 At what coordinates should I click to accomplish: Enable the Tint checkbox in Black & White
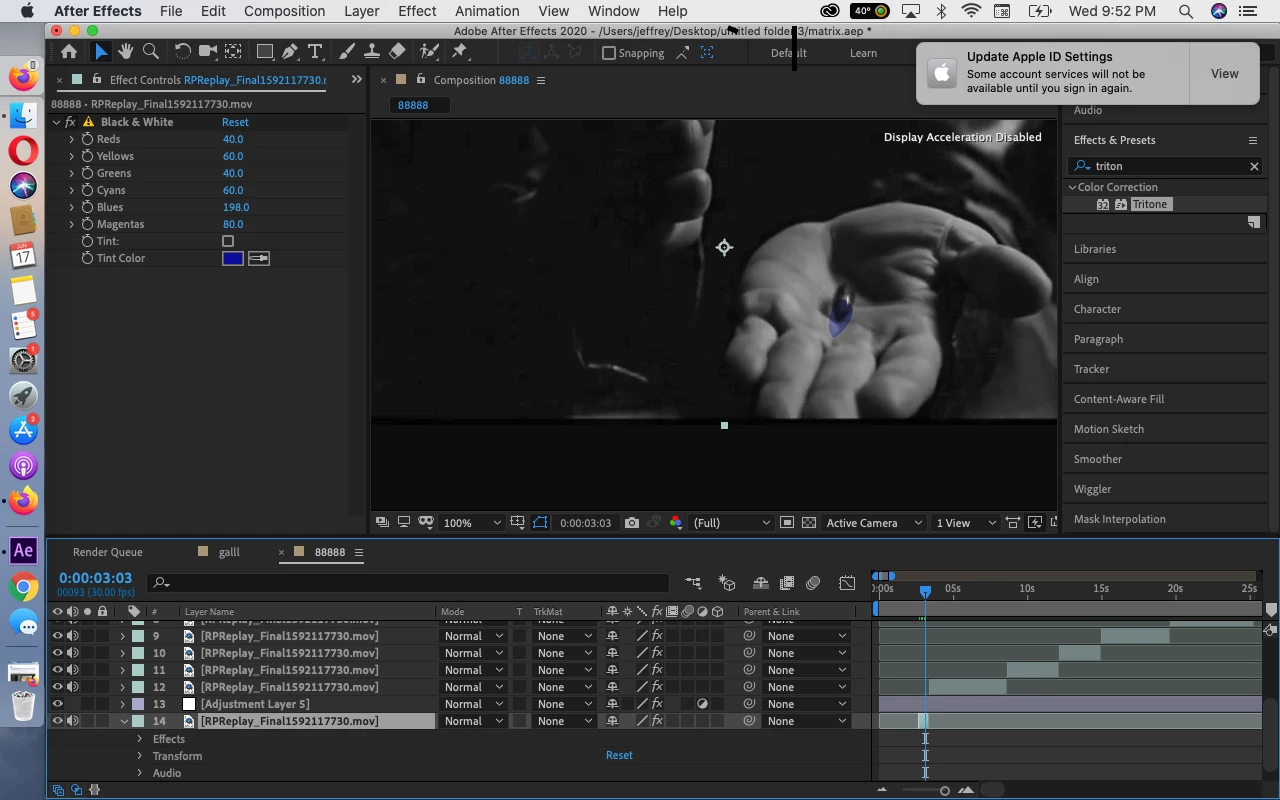(x=228, y=241)
